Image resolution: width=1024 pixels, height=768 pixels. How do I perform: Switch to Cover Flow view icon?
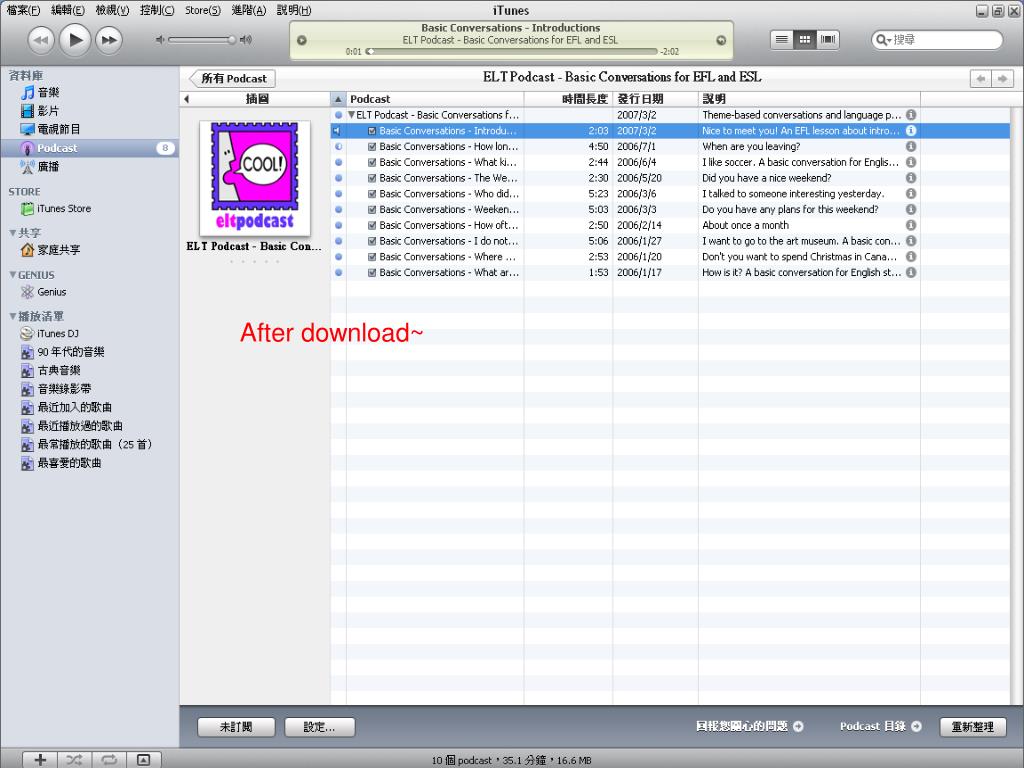click(x=827, y=40)
